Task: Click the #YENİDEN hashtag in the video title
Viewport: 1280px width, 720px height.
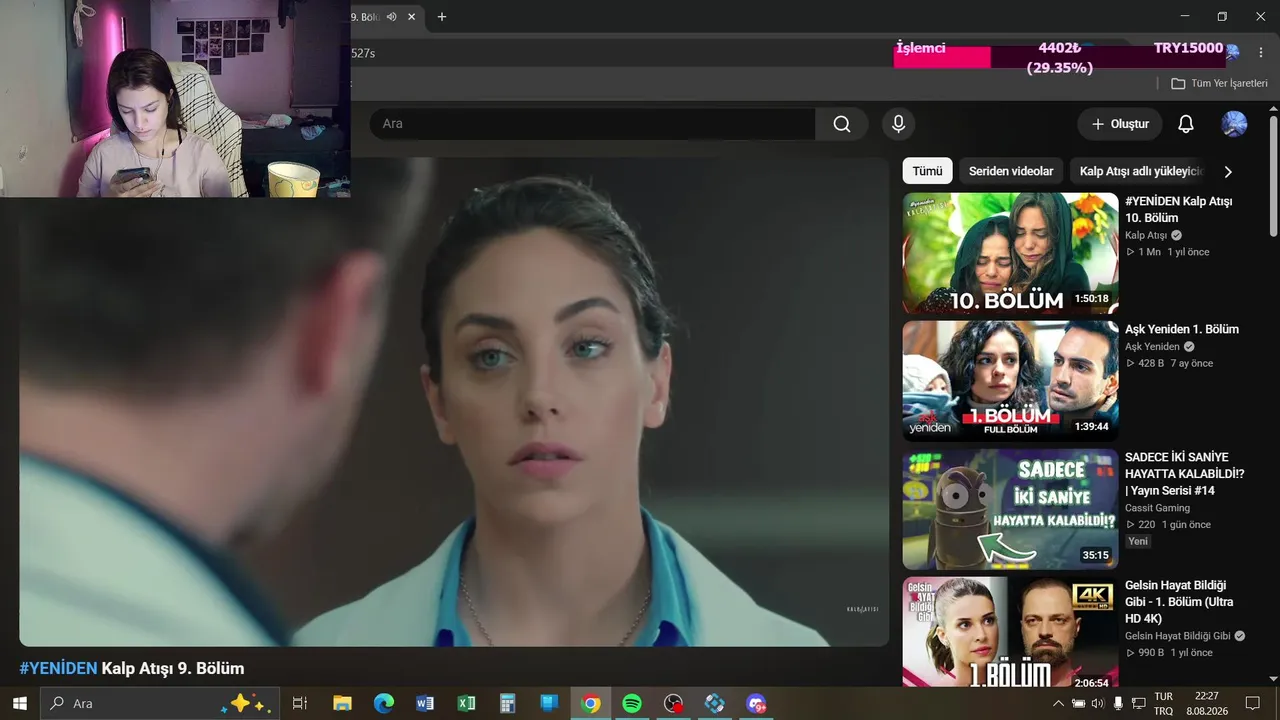Action: point(58,668)
